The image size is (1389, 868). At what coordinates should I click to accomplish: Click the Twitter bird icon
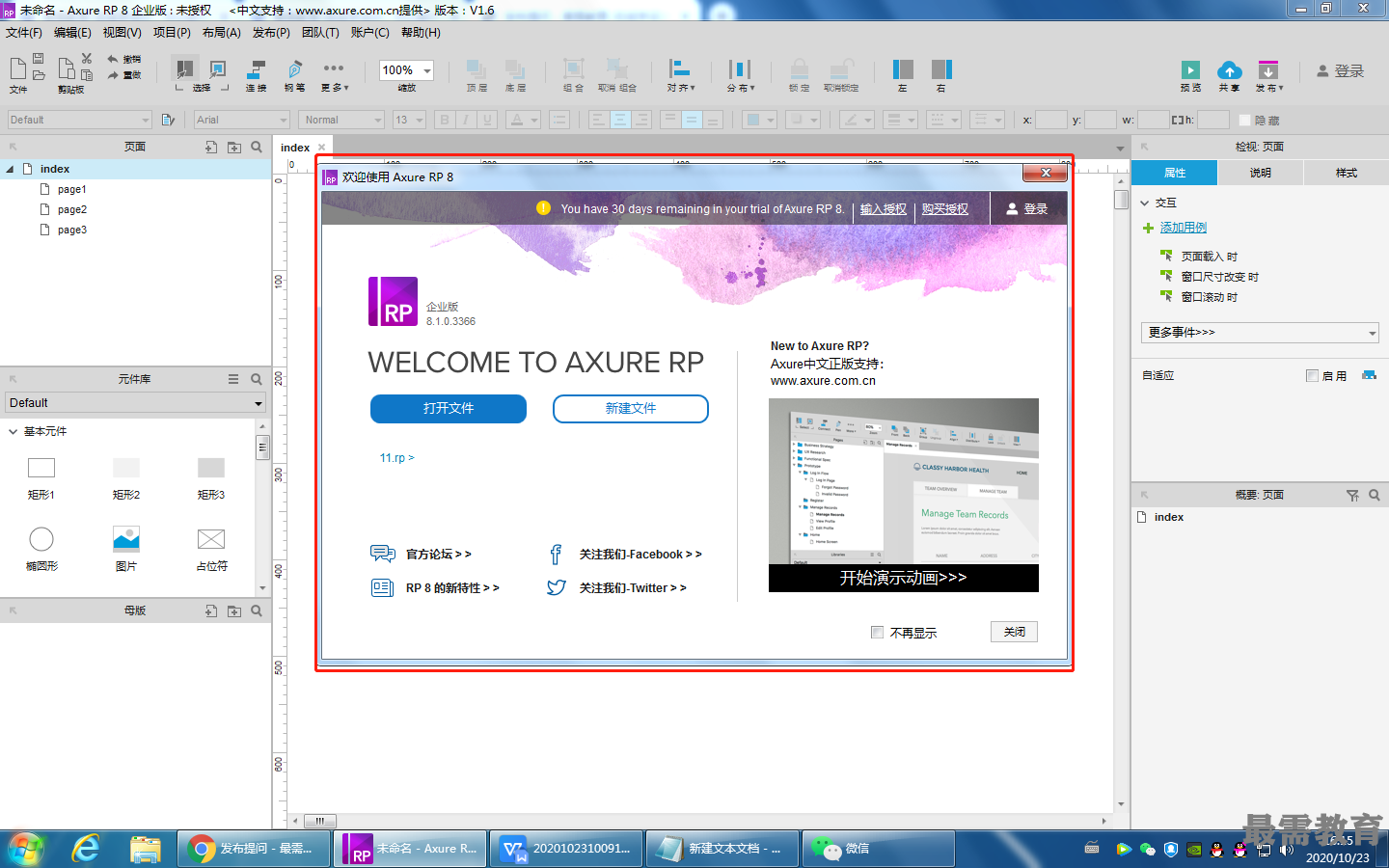tap(557, 587)
